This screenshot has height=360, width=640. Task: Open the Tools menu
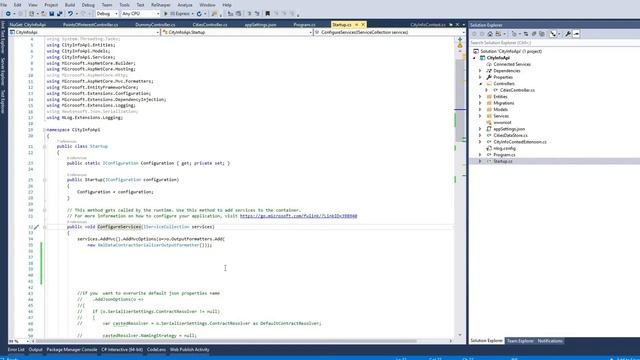(x=124, y=5)
